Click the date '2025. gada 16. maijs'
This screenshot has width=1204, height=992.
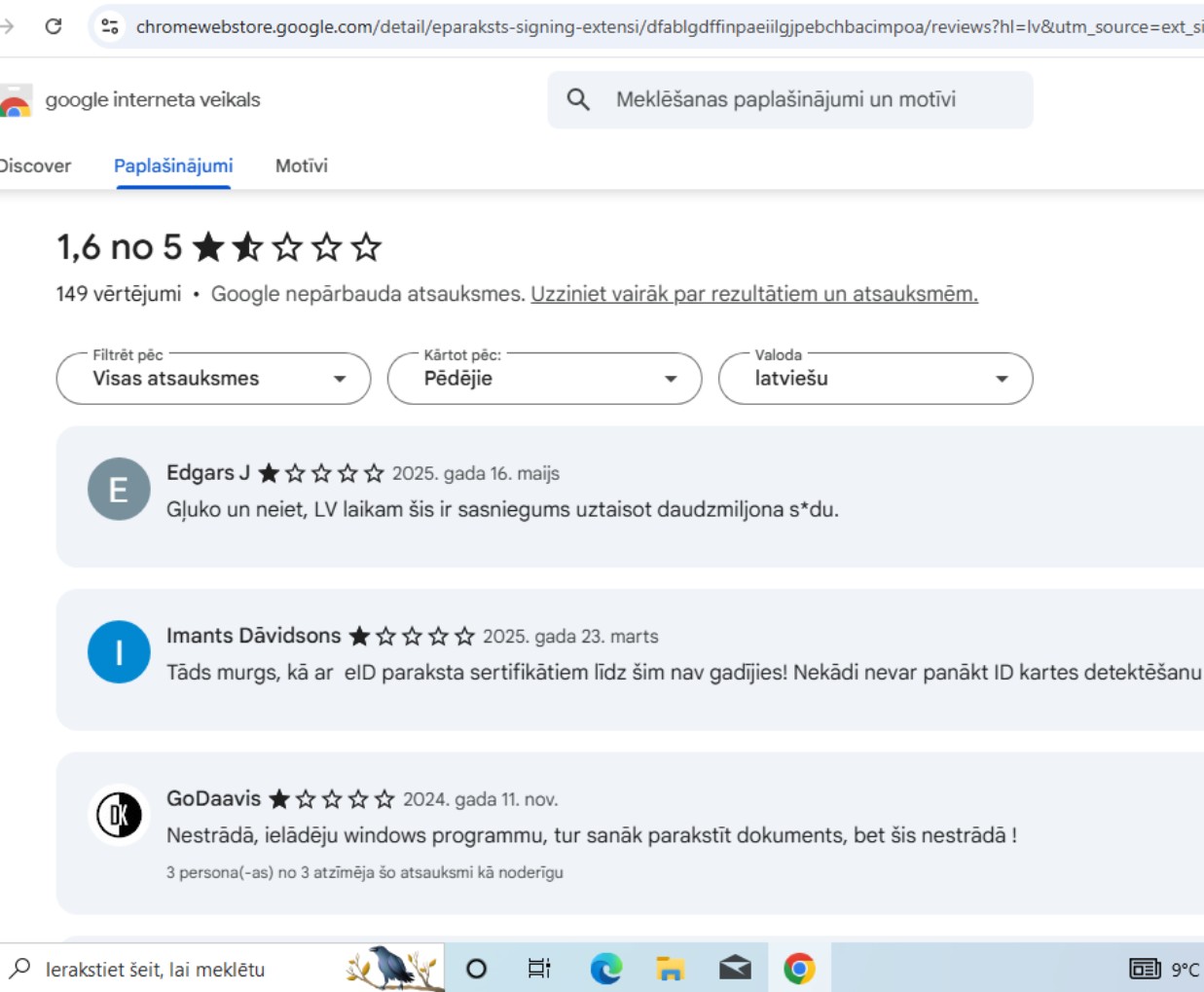[476, 473]
